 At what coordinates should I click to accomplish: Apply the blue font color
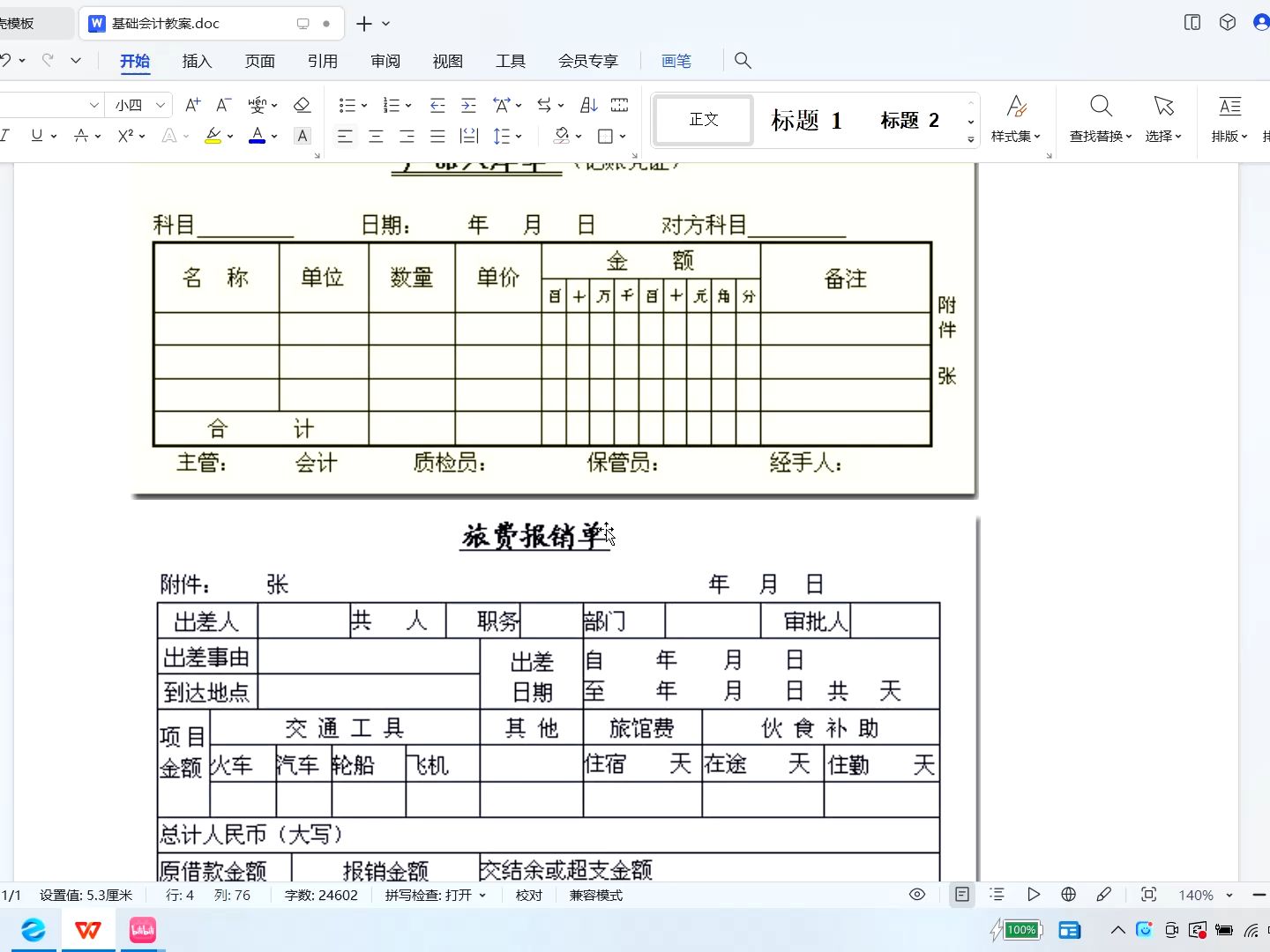click(x=258, y=136)
